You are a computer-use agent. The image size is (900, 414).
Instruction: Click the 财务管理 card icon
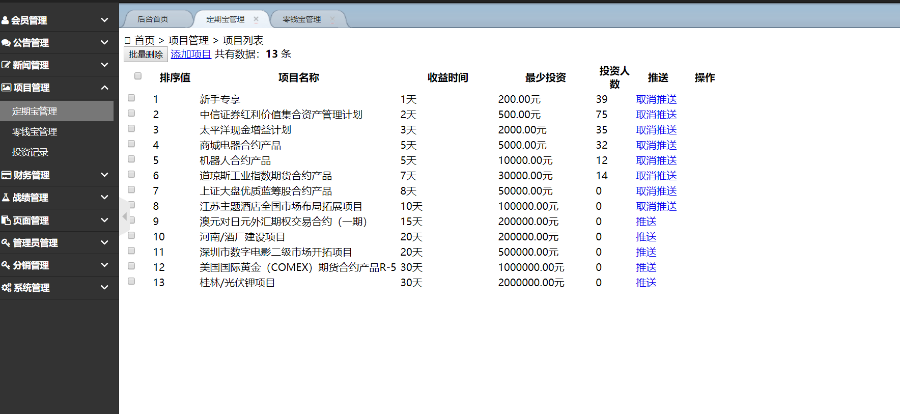click(x=6, y=175)
